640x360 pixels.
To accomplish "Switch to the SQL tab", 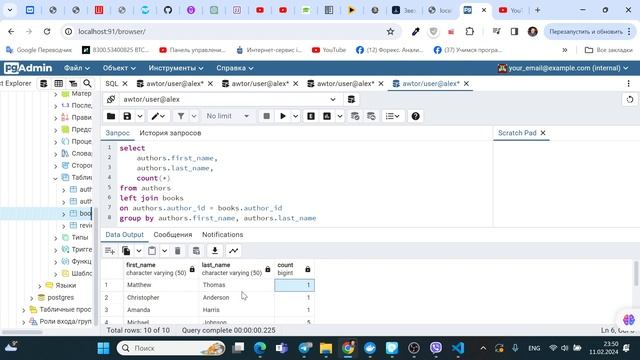I will (x=111, y=84).
